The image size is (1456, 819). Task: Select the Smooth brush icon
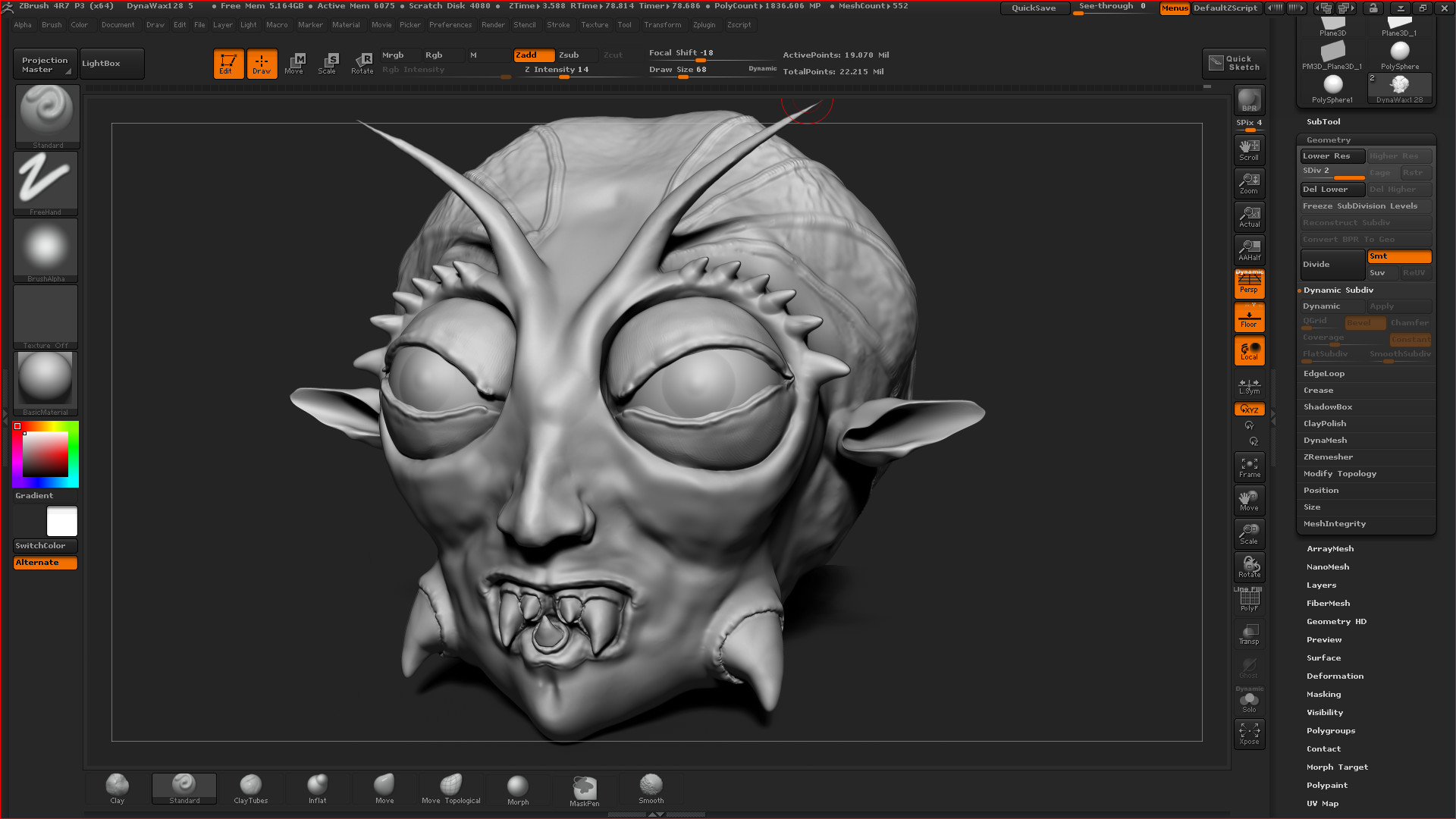[651, 787]
